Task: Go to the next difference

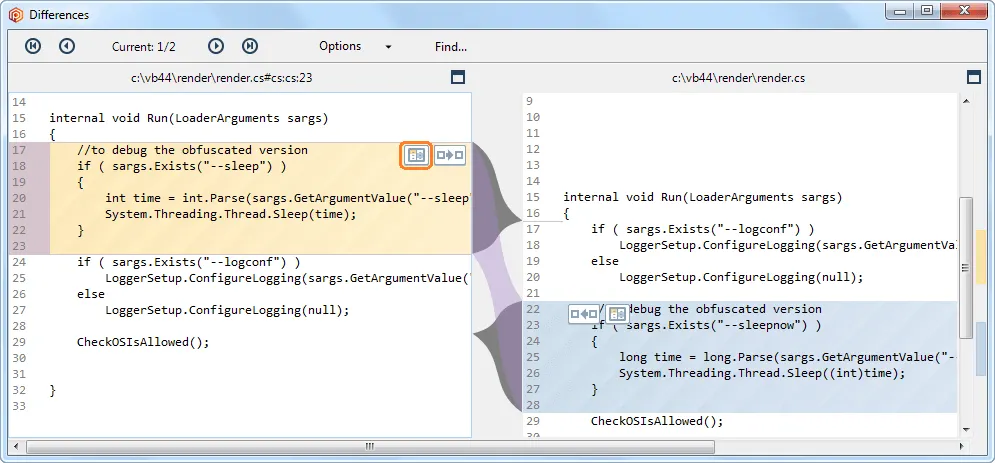Action: [x=216, y=46]
